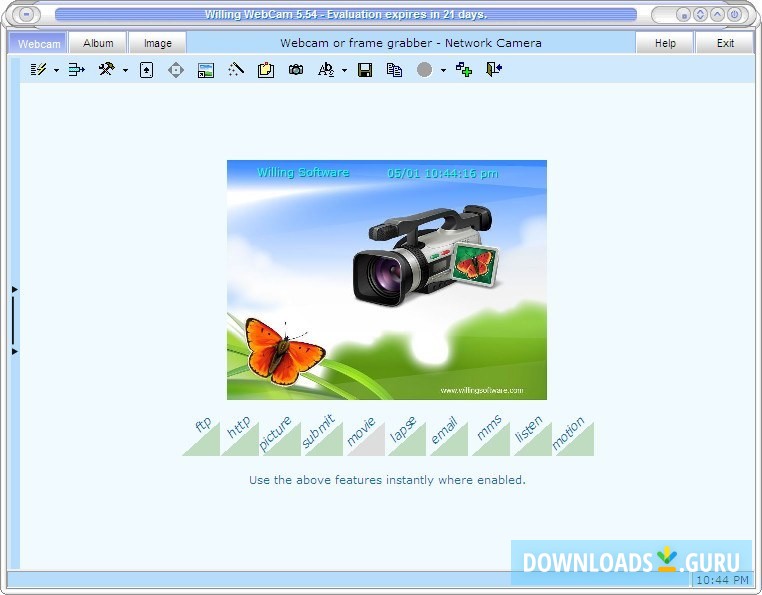Click the checklist lightning toolbar icon
Viewport: 762px width, 595px height.
[x=38, y=70]
